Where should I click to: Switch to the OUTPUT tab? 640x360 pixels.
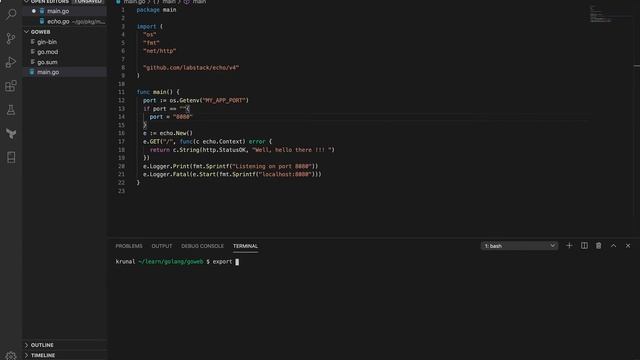pos(162,246)
